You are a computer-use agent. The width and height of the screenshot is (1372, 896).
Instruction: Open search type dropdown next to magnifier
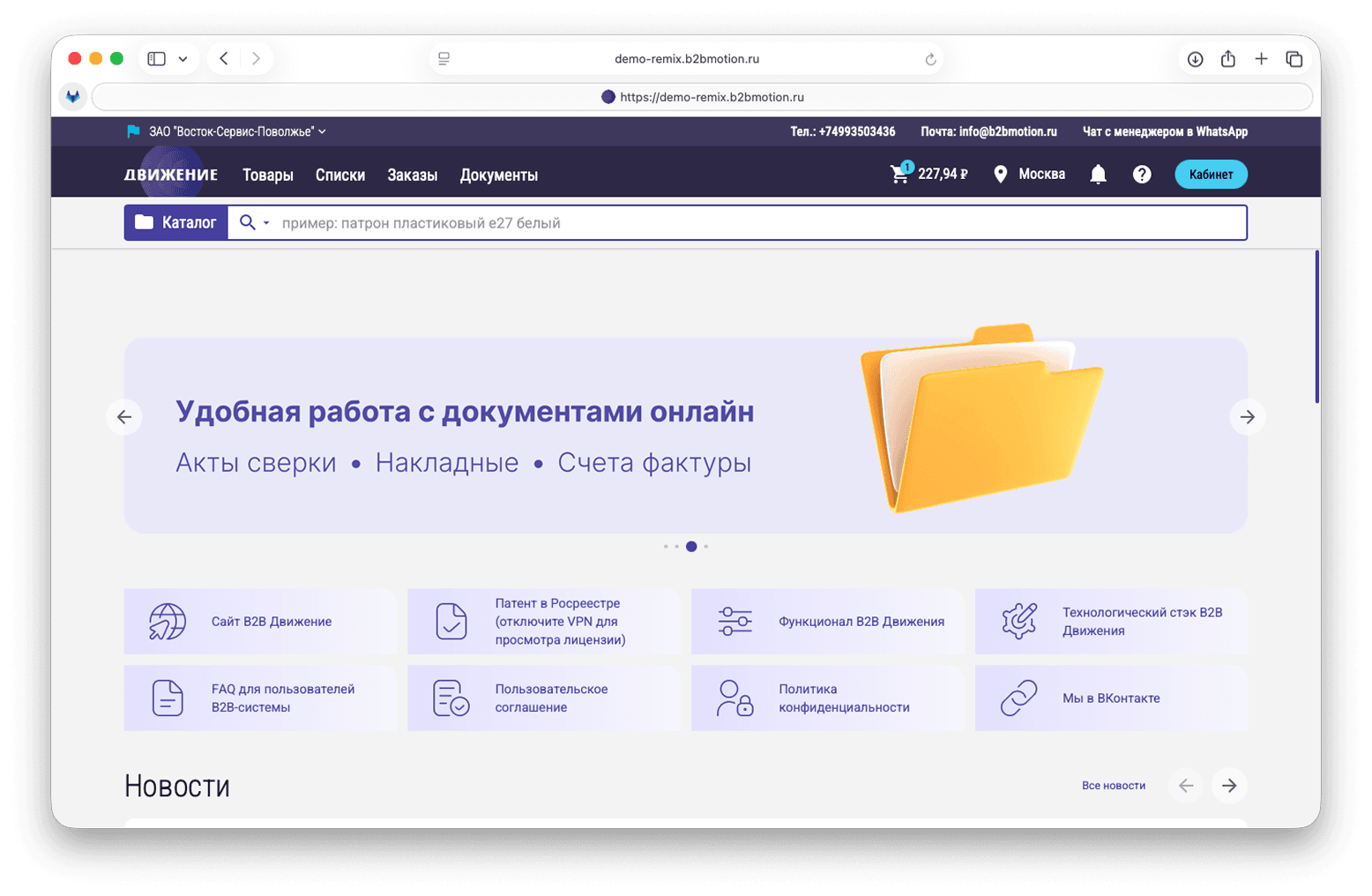[x=266, y=223]
